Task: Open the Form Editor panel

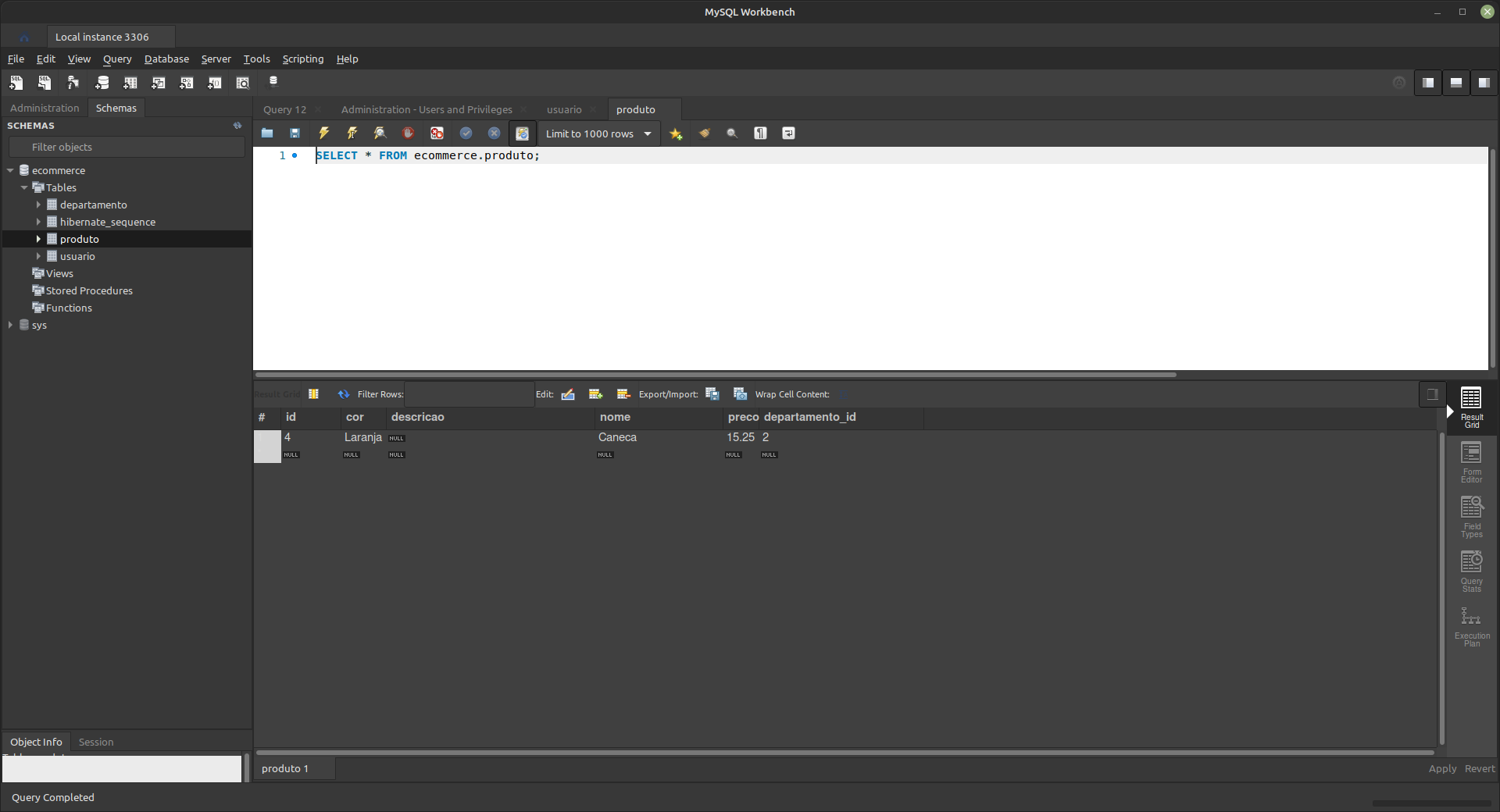Action: click(x=1471, y=461)
